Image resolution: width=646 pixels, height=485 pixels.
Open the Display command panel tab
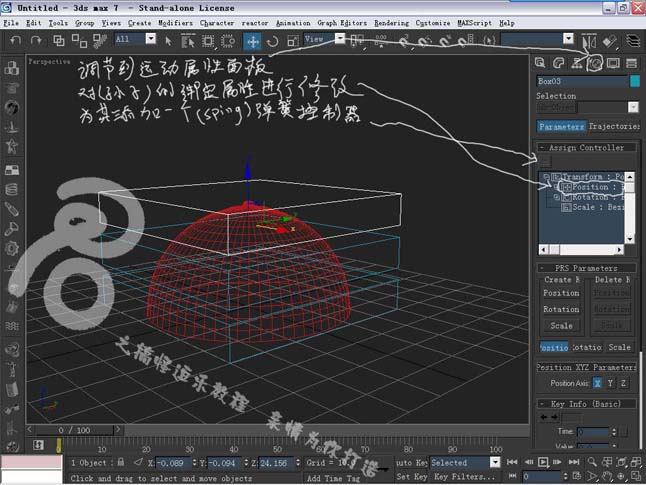pos(613,63)
